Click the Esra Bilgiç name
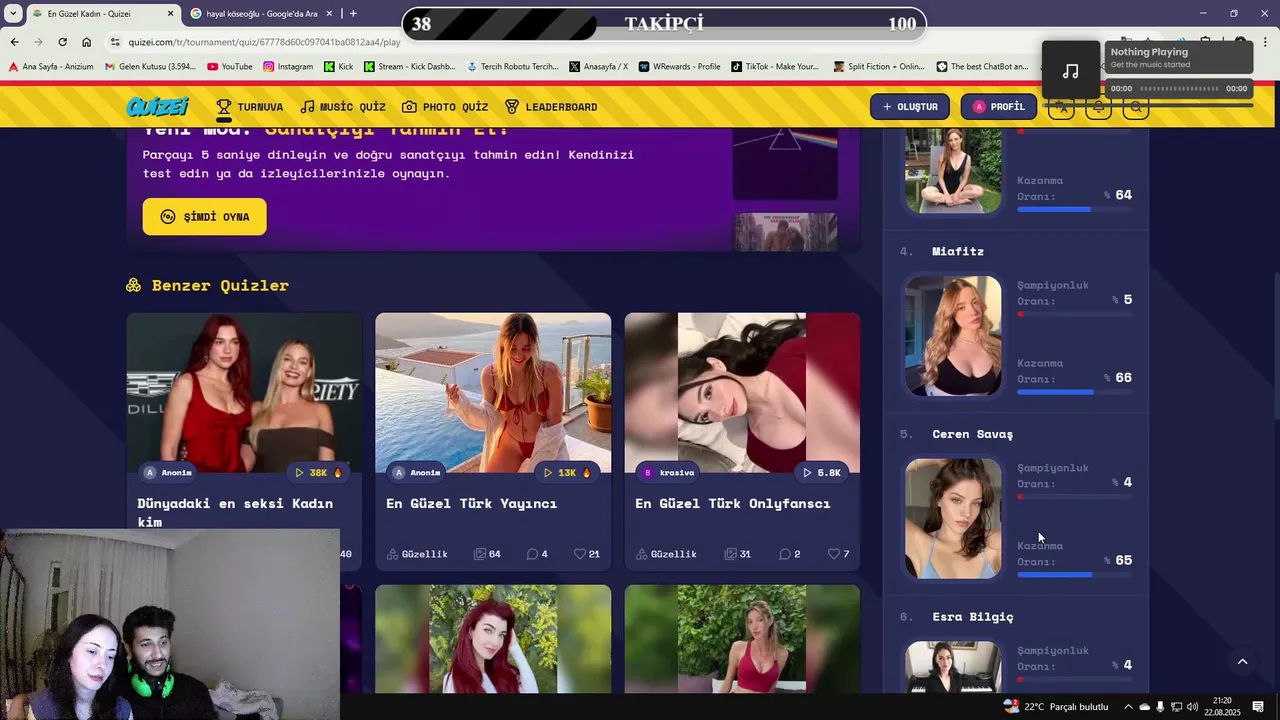Screen dimensions: 1280x720 973,617
